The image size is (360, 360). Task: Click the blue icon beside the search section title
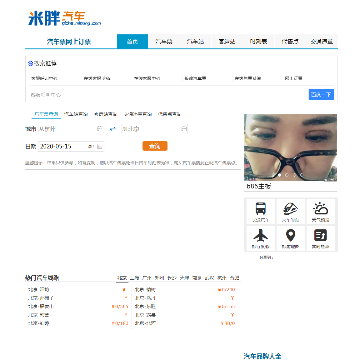tap(30, 63)
